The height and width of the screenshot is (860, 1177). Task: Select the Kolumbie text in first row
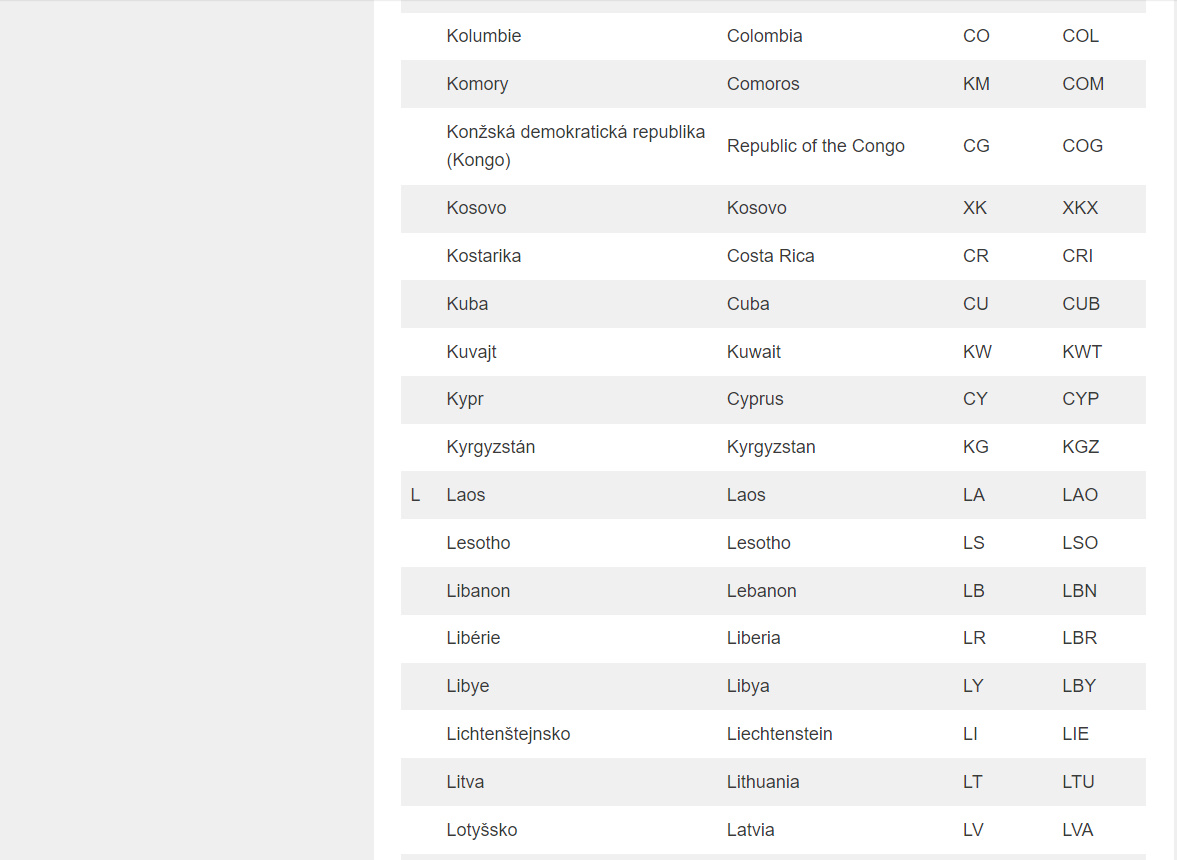(x=483, y=36)
